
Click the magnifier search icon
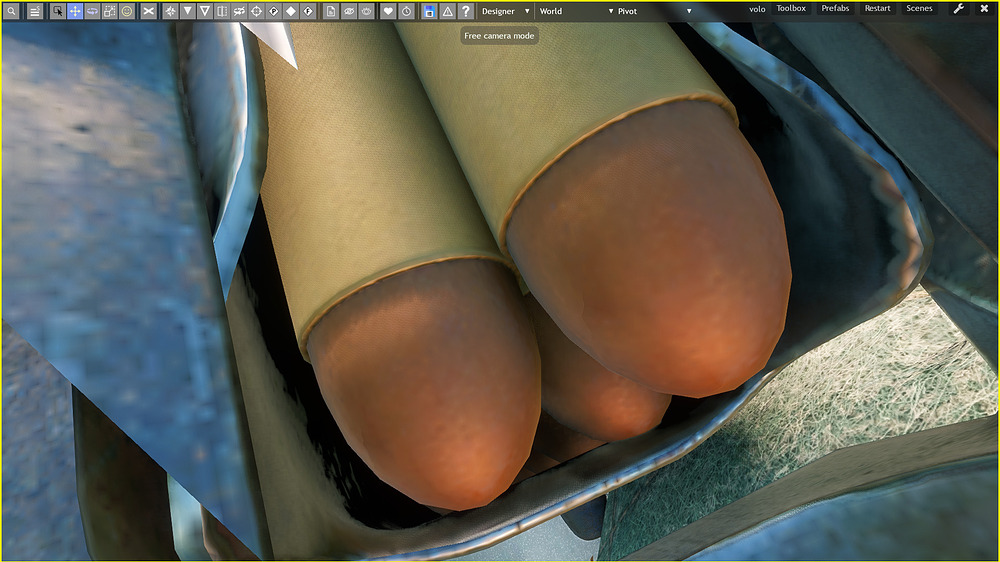pyautogui.click(x=11, y=11)
